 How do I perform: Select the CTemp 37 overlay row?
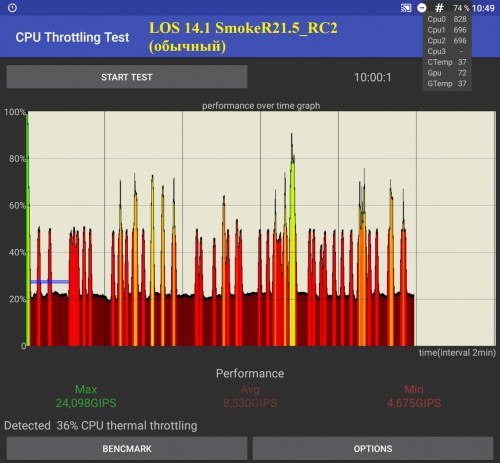point(447,62)
